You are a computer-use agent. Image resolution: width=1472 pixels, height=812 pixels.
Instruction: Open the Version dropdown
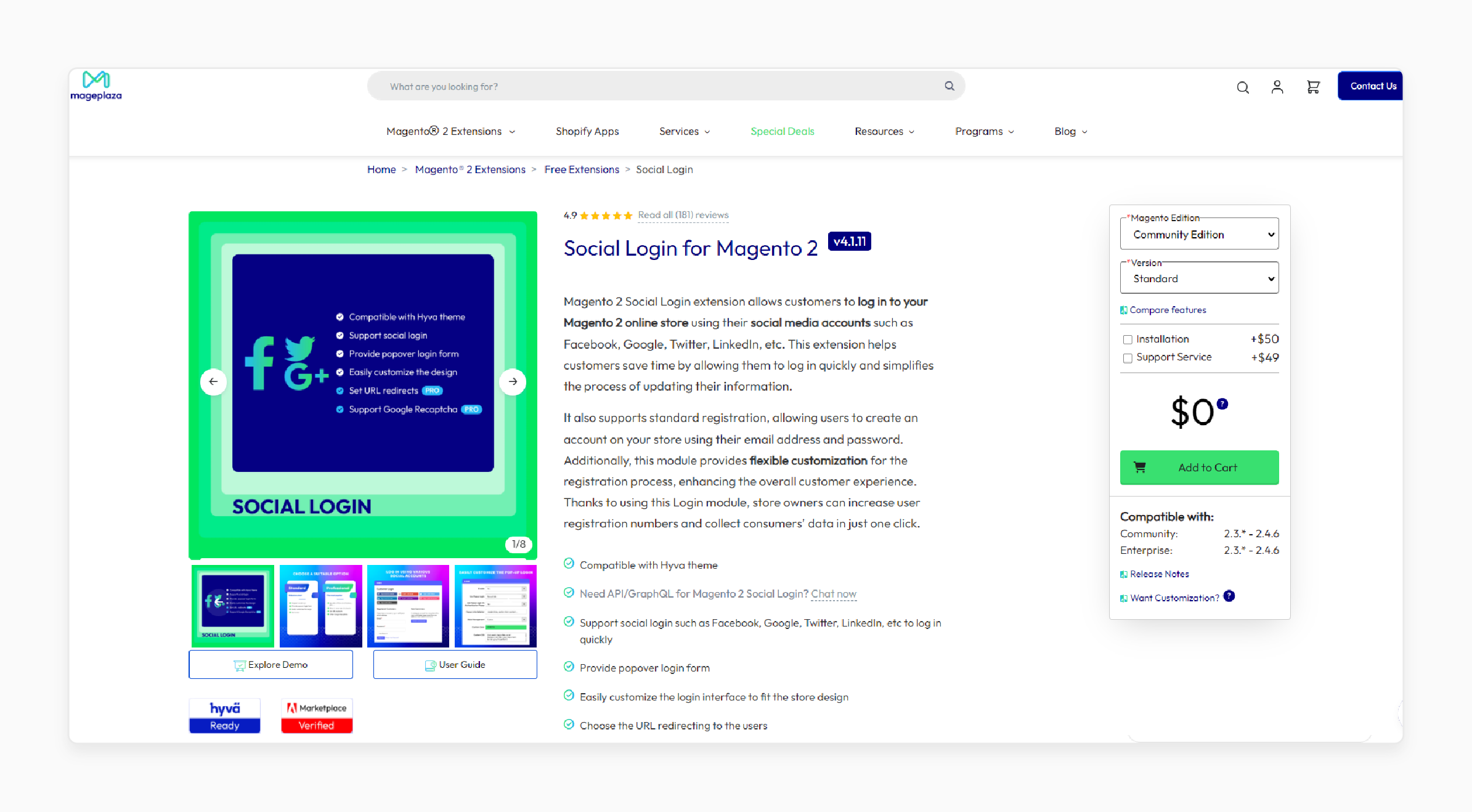click(1199, 278)
